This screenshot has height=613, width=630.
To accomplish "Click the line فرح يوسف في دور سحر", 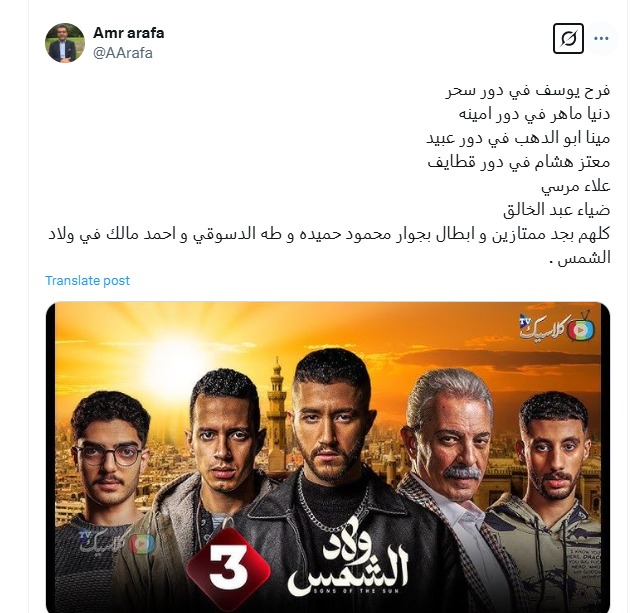I will [x=528, y=90].
